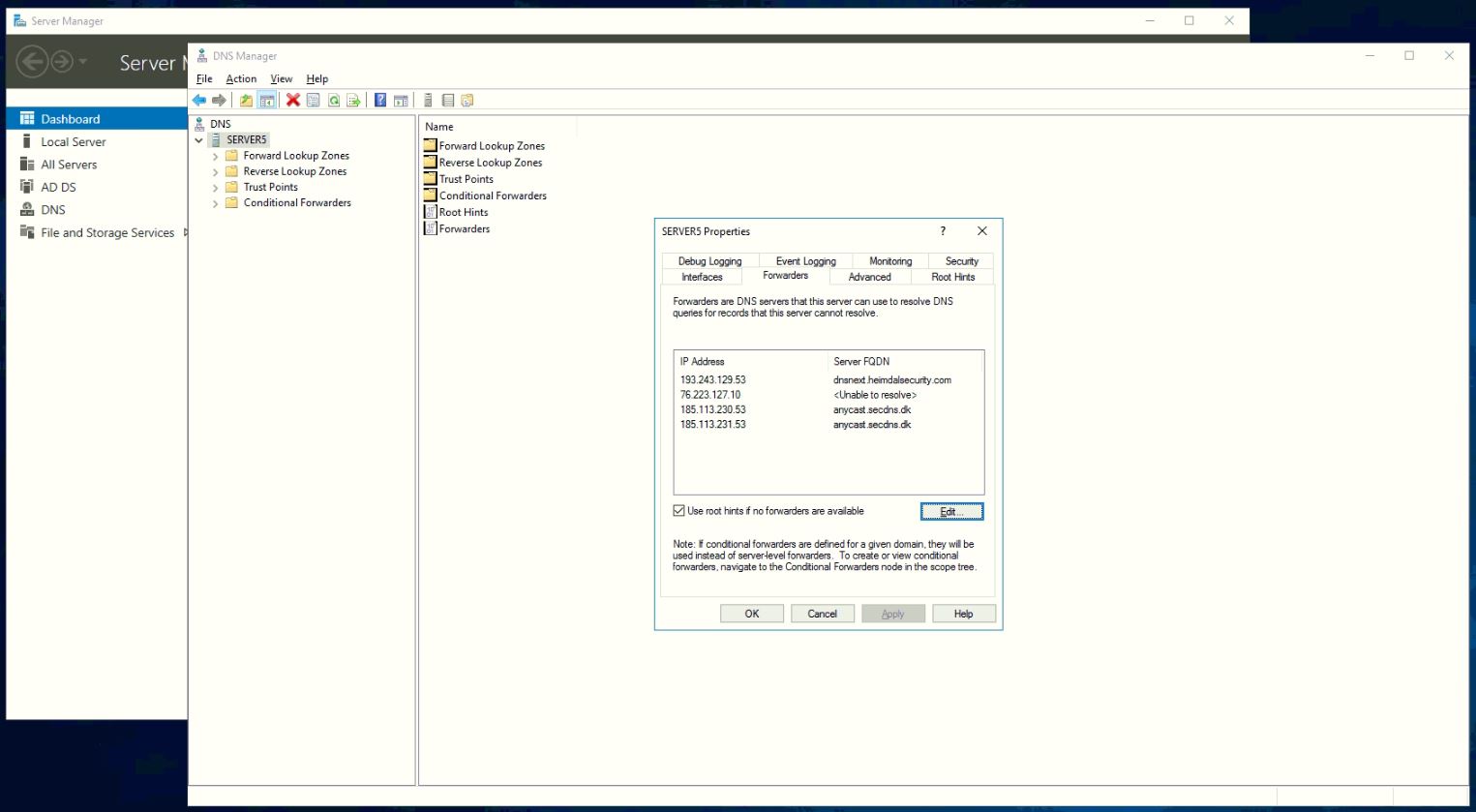1476x812 pixels.
Task: Select forwarder 185.113.230.53 row
Action: [x=828, y=410]
